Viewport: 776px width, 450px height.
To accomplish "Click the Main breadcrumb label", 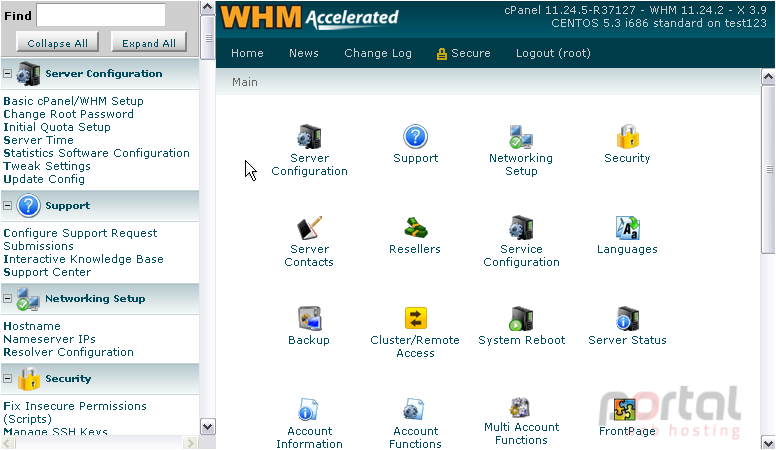I will coord(245,82).
